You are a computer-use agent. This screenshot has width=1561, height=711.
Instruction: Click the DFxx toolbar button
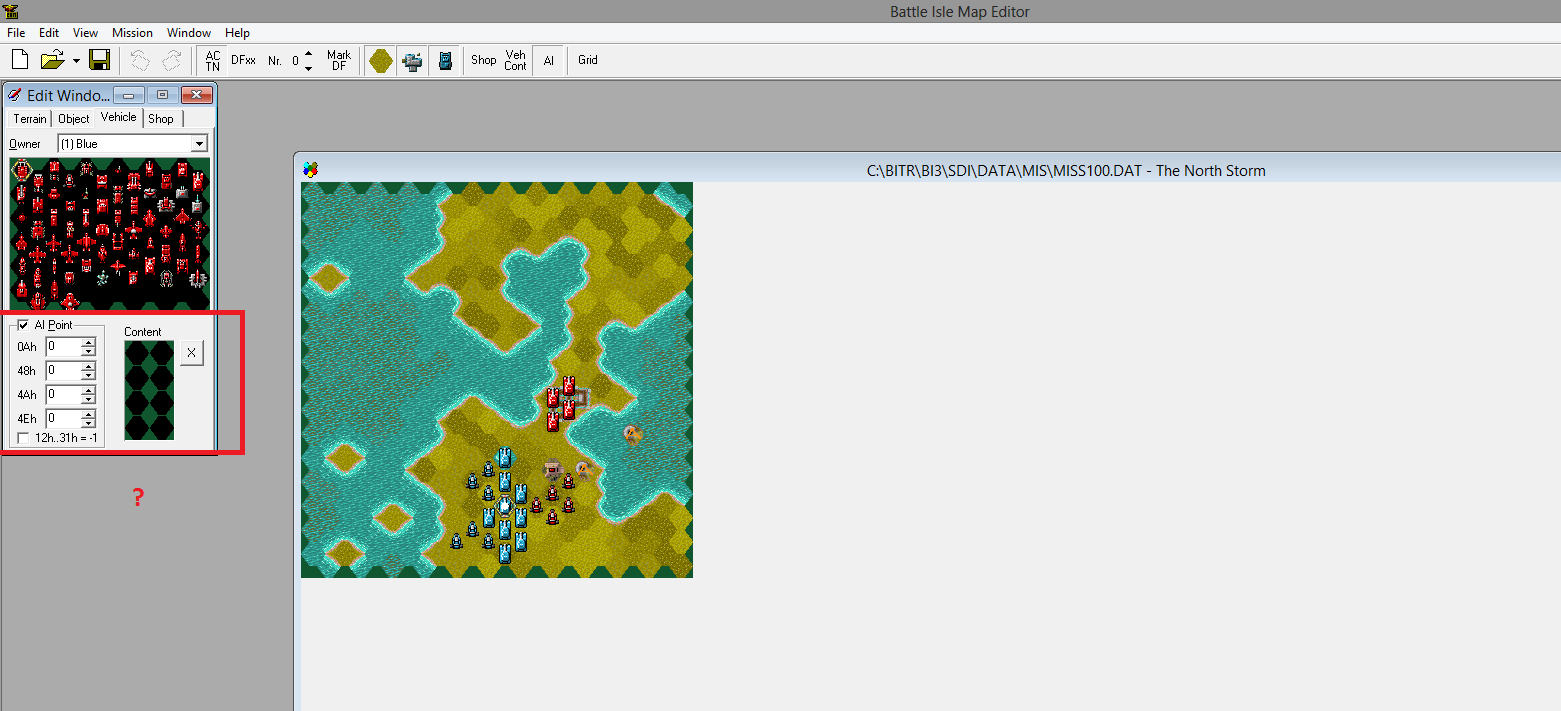[243, 60]
